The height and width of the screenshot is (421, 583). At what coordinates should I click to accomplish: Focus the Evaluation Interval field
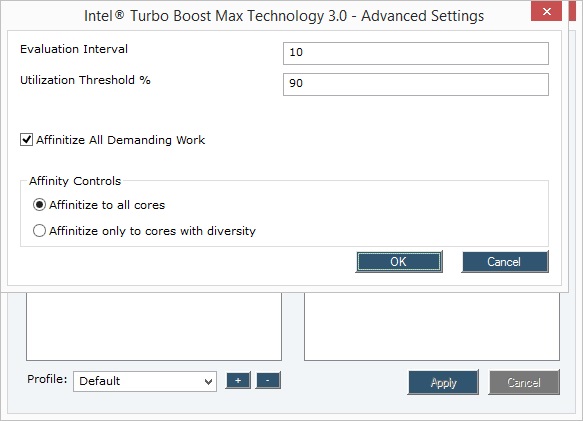coord(416,53)
